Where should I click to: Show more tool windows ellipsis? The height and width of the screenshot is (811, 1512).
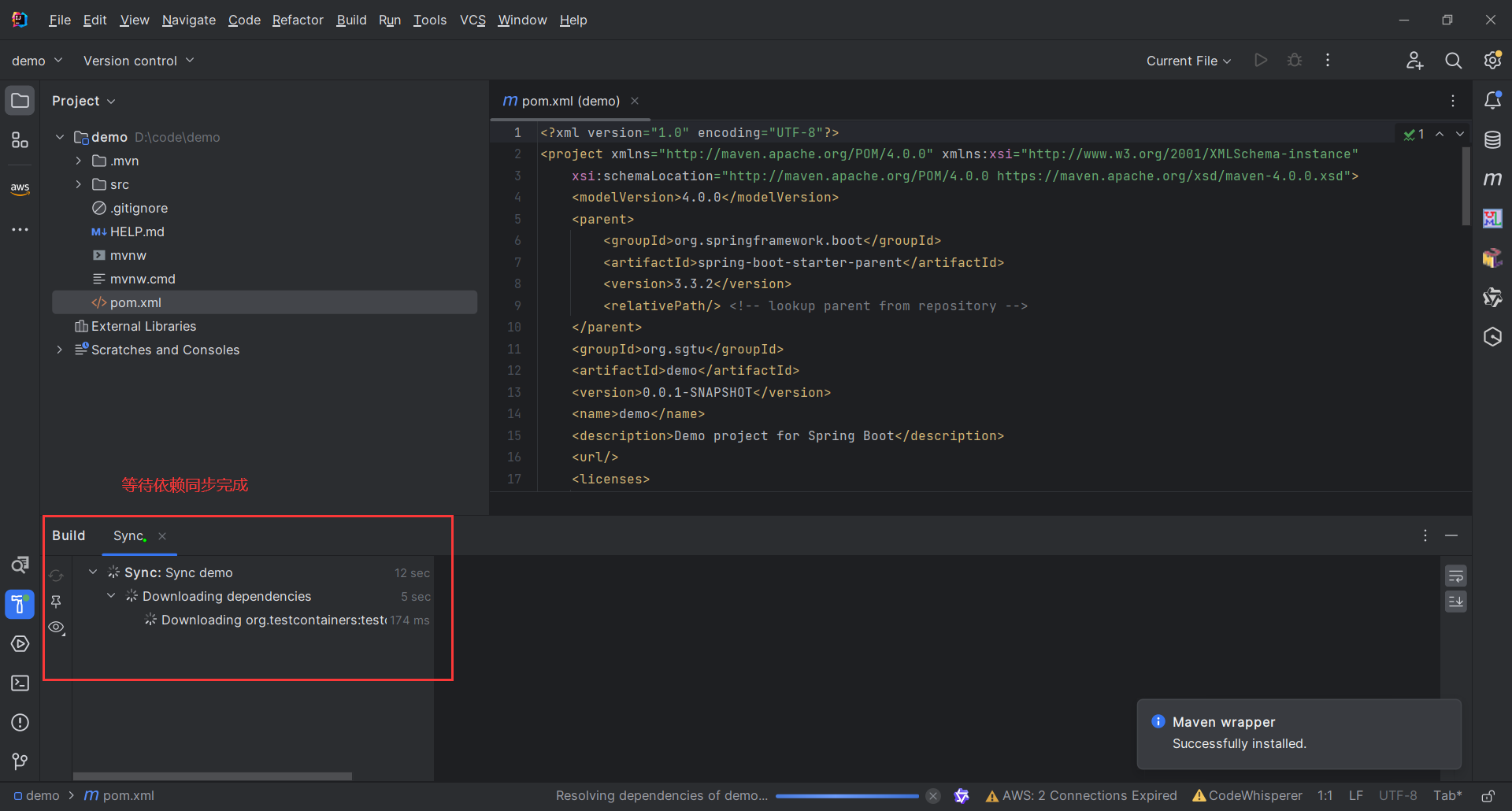pos(20,230)
